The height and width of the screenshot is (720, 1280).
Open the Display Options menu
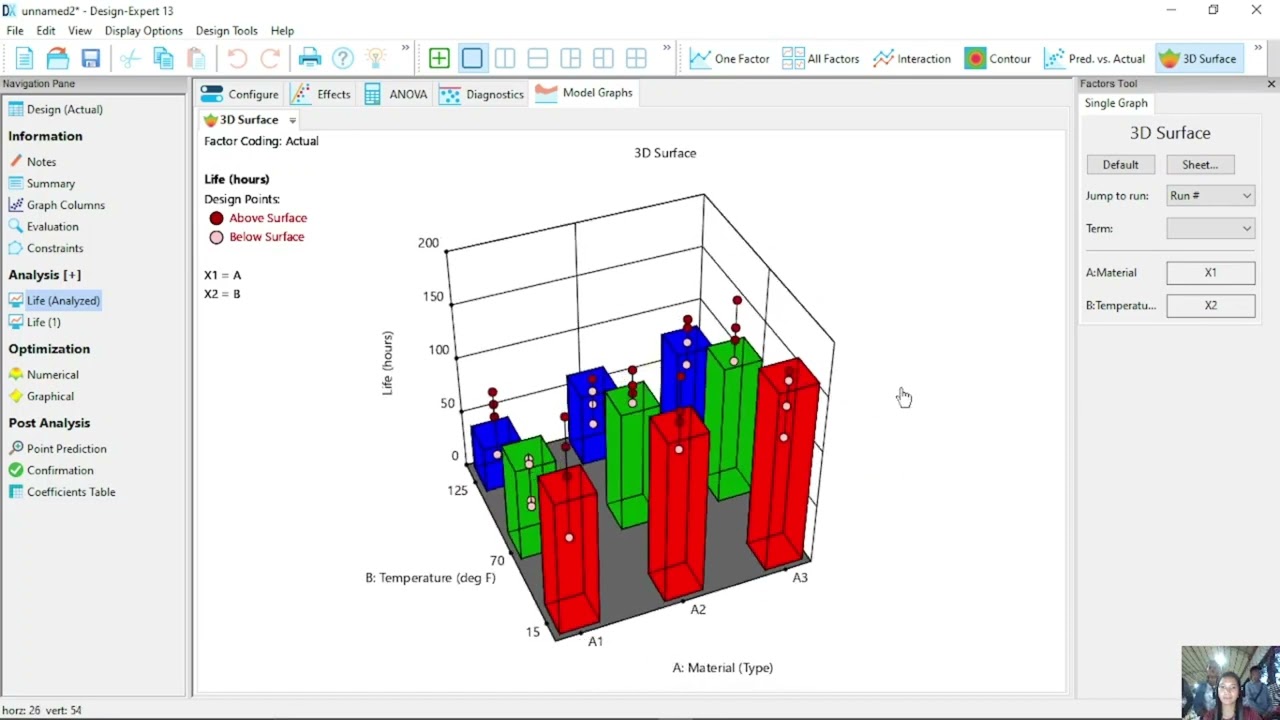[144, 31]
